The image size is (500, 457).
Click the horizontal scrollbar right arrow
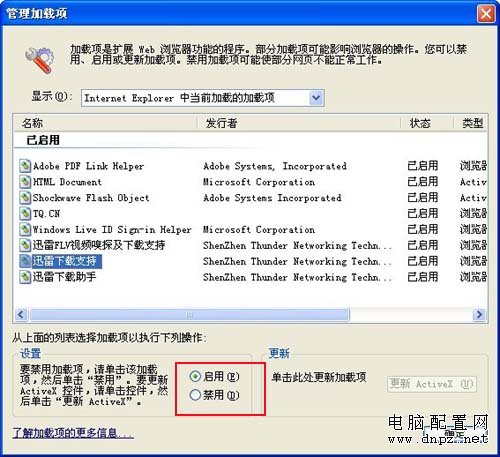(x=479, y=314)
